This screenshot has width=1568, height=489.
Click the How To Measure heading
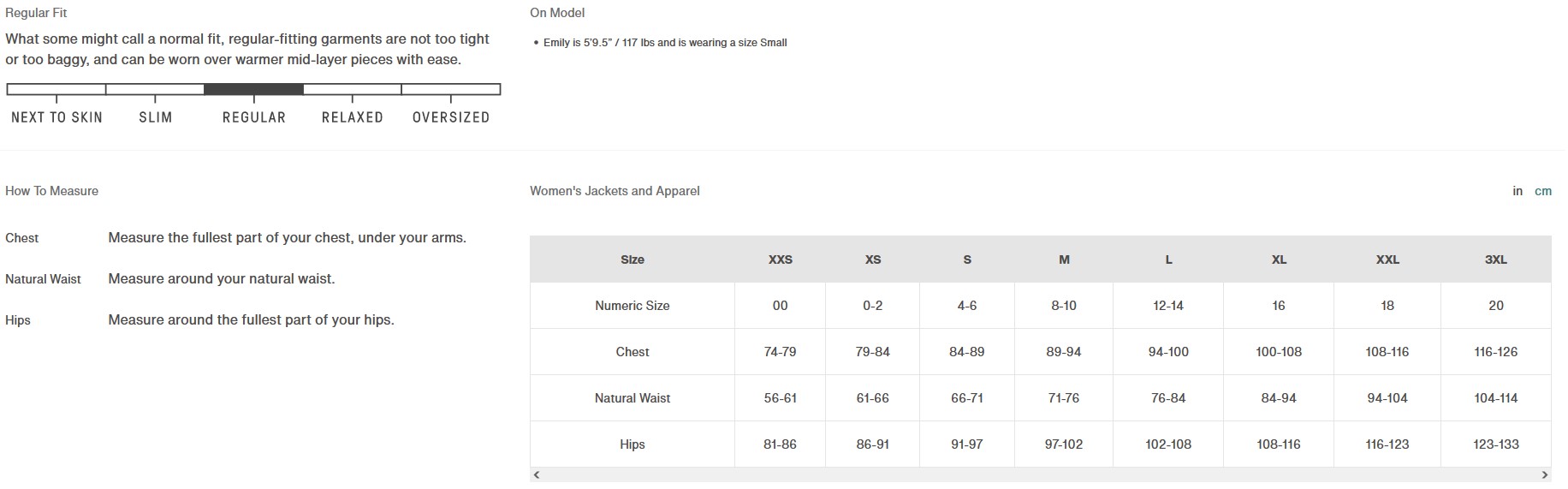coord(51,191)
